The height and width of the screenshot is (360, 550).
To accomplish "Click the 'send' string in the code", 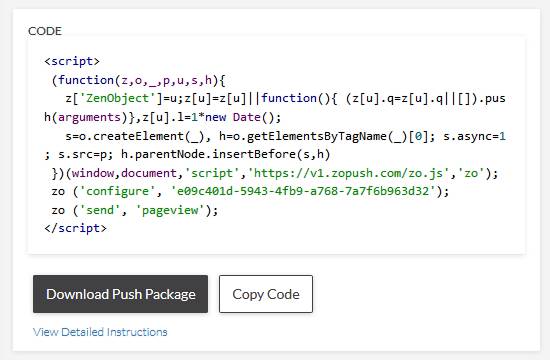I will (x=100, y=210).
